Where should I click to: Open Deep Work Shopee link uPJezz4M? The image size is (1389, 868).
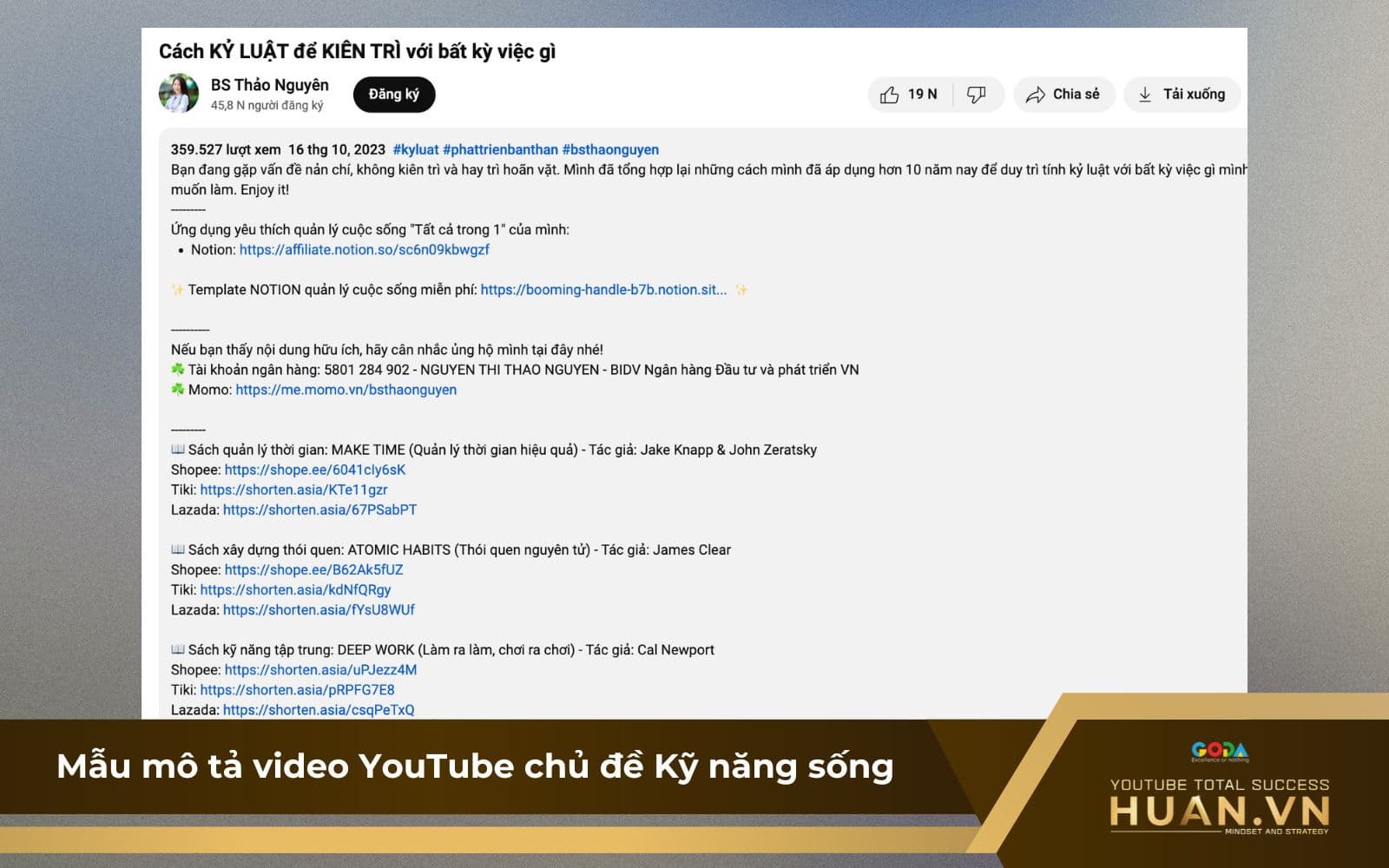(320, 670)
